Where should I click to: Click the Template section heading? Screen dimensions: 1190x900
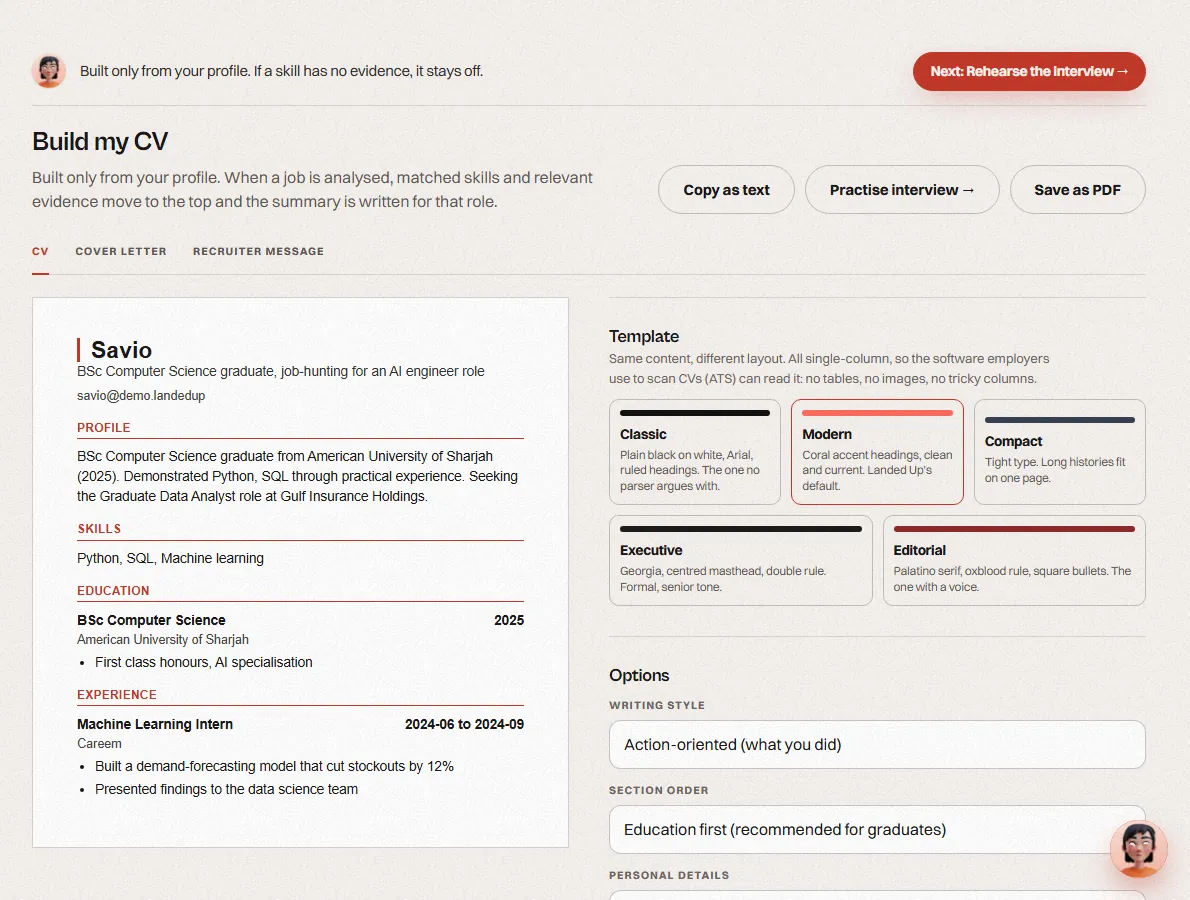[x=644, y=336]
